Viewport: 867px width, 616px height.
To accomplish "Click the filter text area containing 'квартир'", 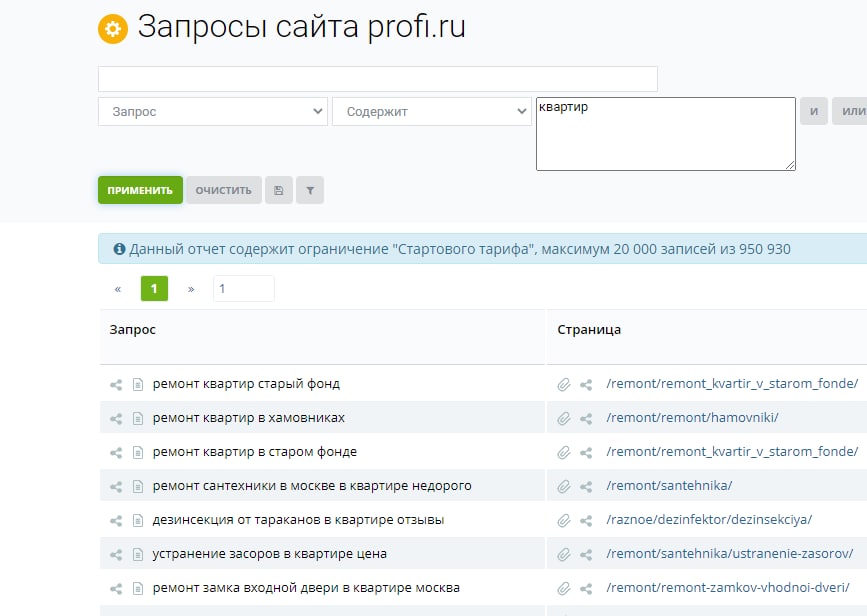I will (x=666, y=134).
